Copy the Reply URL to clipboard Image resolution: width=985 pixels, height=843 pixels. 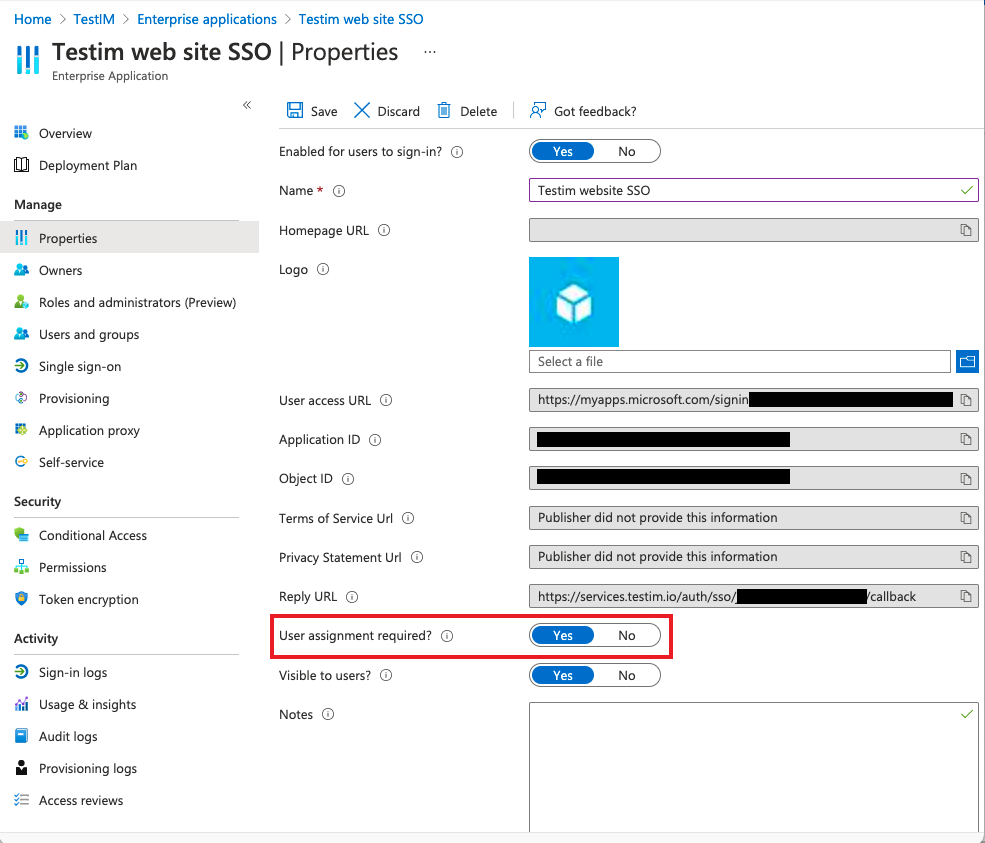tap(966, 596)
